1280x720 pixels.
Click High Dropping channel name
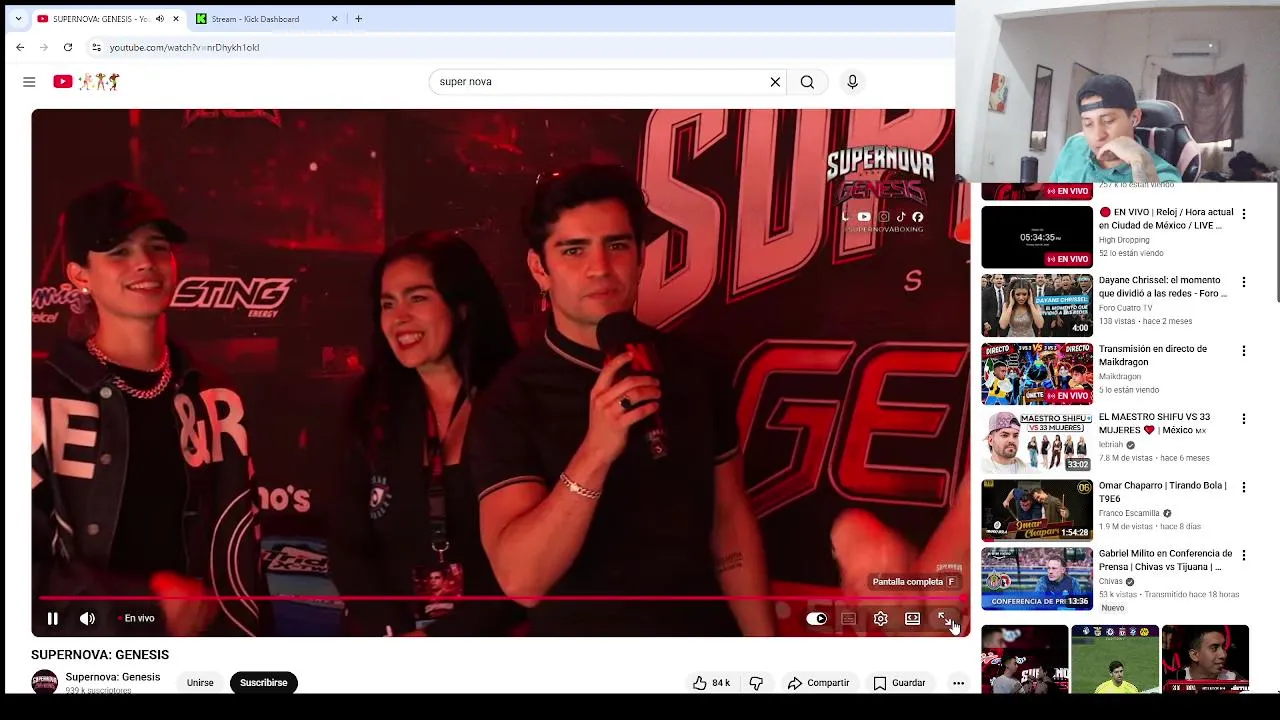(x=1124, y=240)
